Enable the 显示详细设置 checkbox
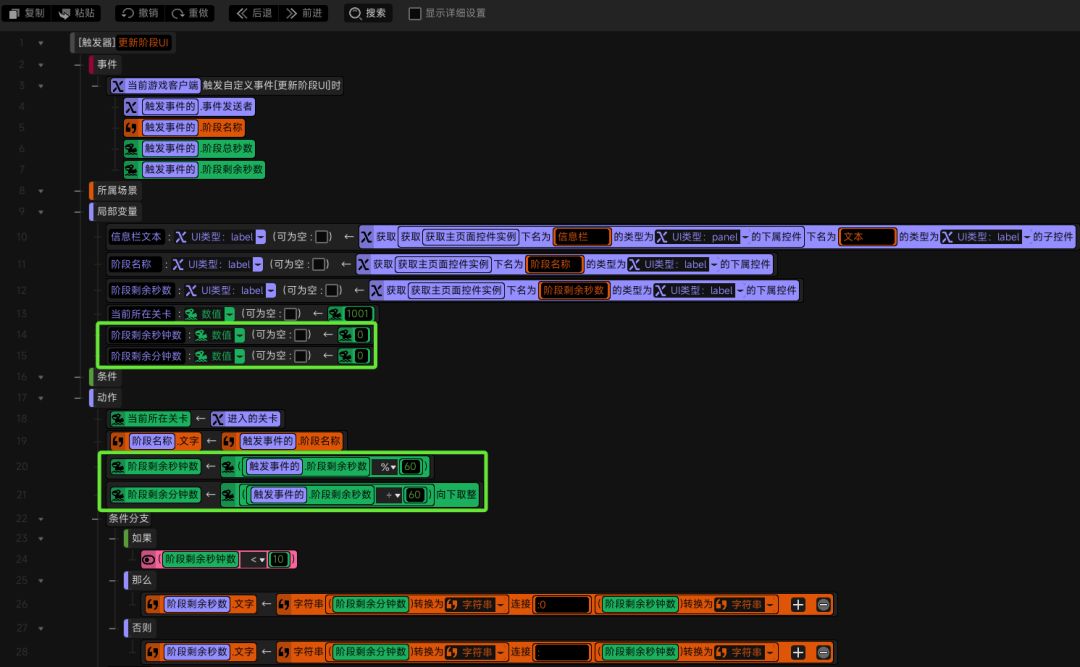This screenshot has height=667, width=1080. (x=415, y=13)
